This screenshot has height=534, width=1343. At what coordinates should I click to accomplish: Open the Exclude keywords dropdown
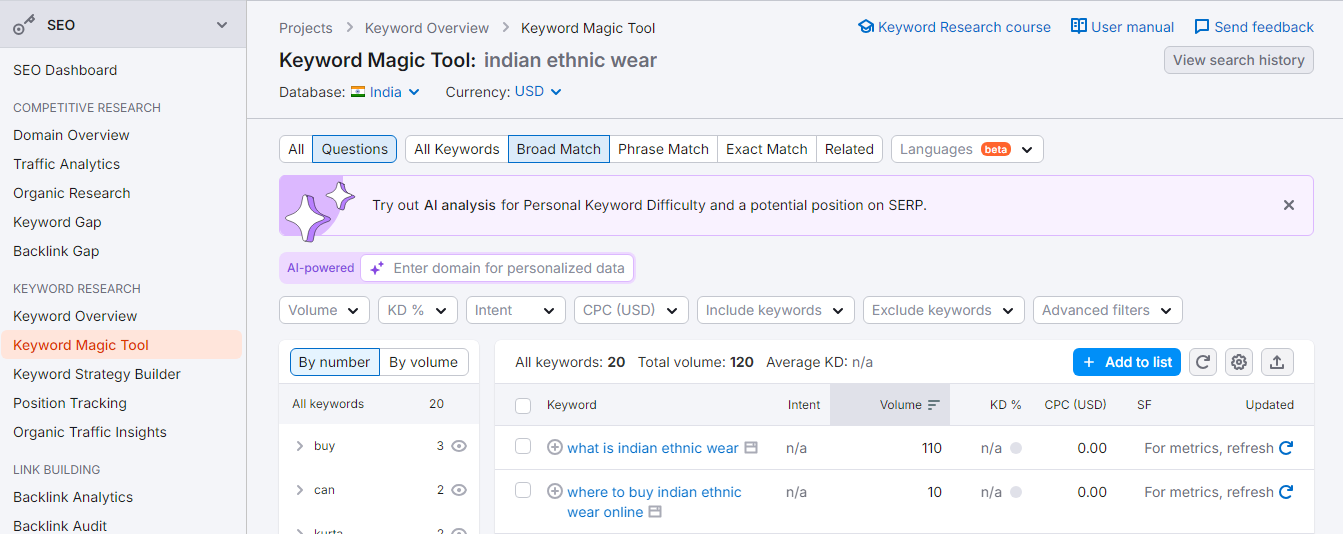click(944, 310)
